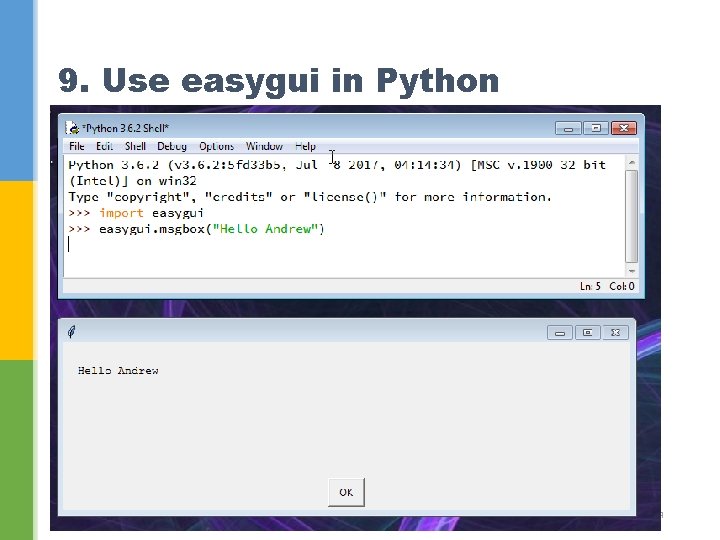
Task: Minimize the Python 3.6.2 Shell window
Action: (x=568, y=128)
